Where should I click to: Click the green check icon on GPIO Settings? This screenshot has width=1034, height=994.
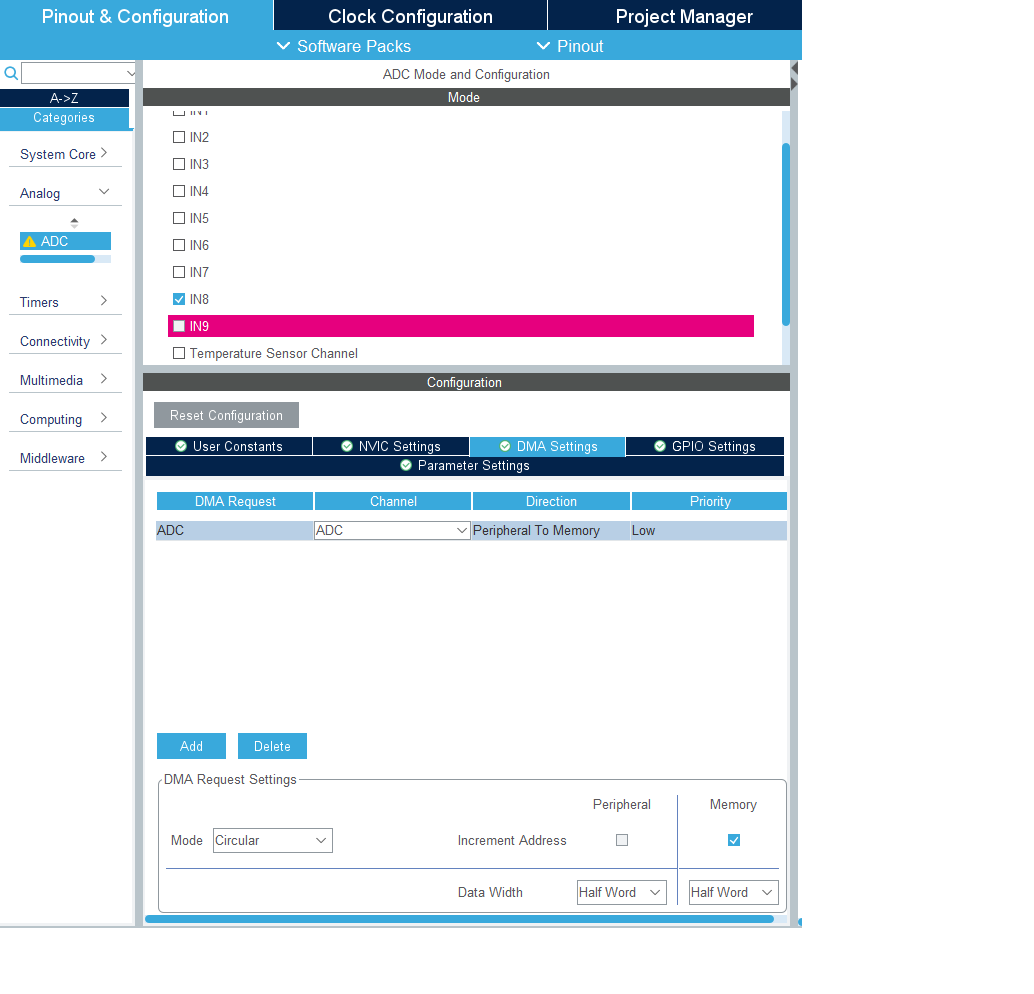point(660,447)
